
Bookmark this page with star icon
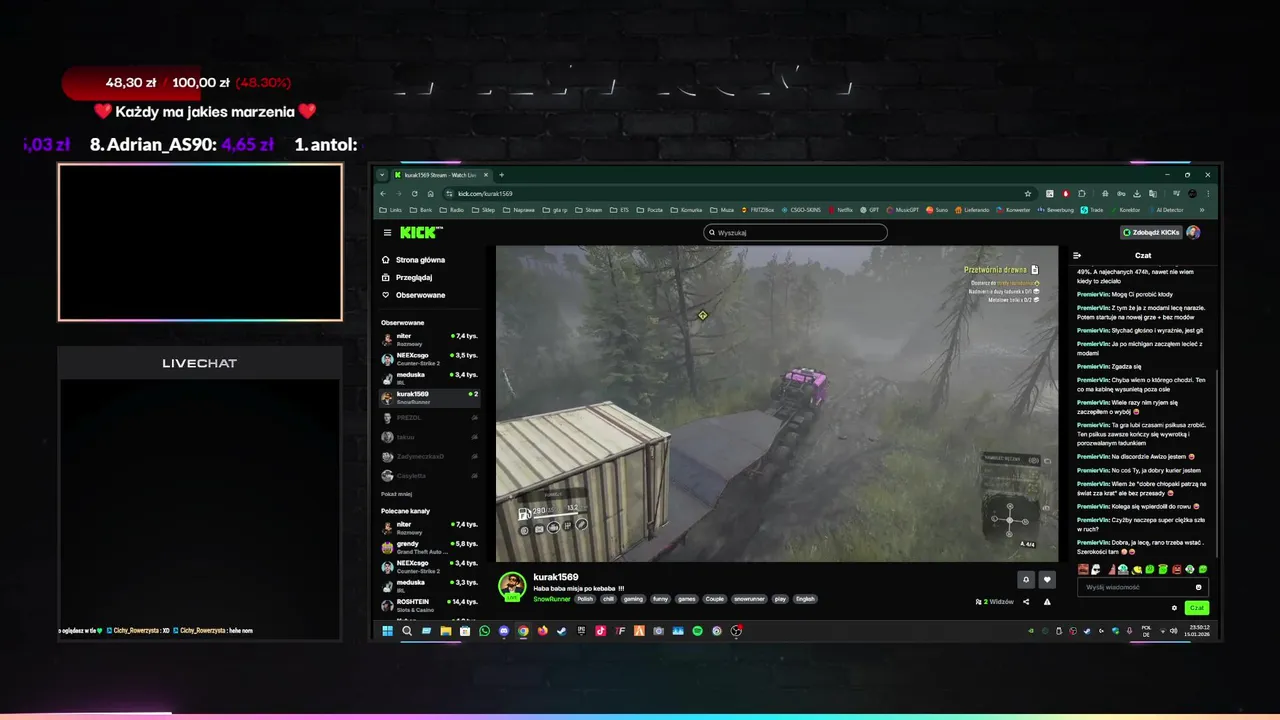click(x=1027, y=193)
